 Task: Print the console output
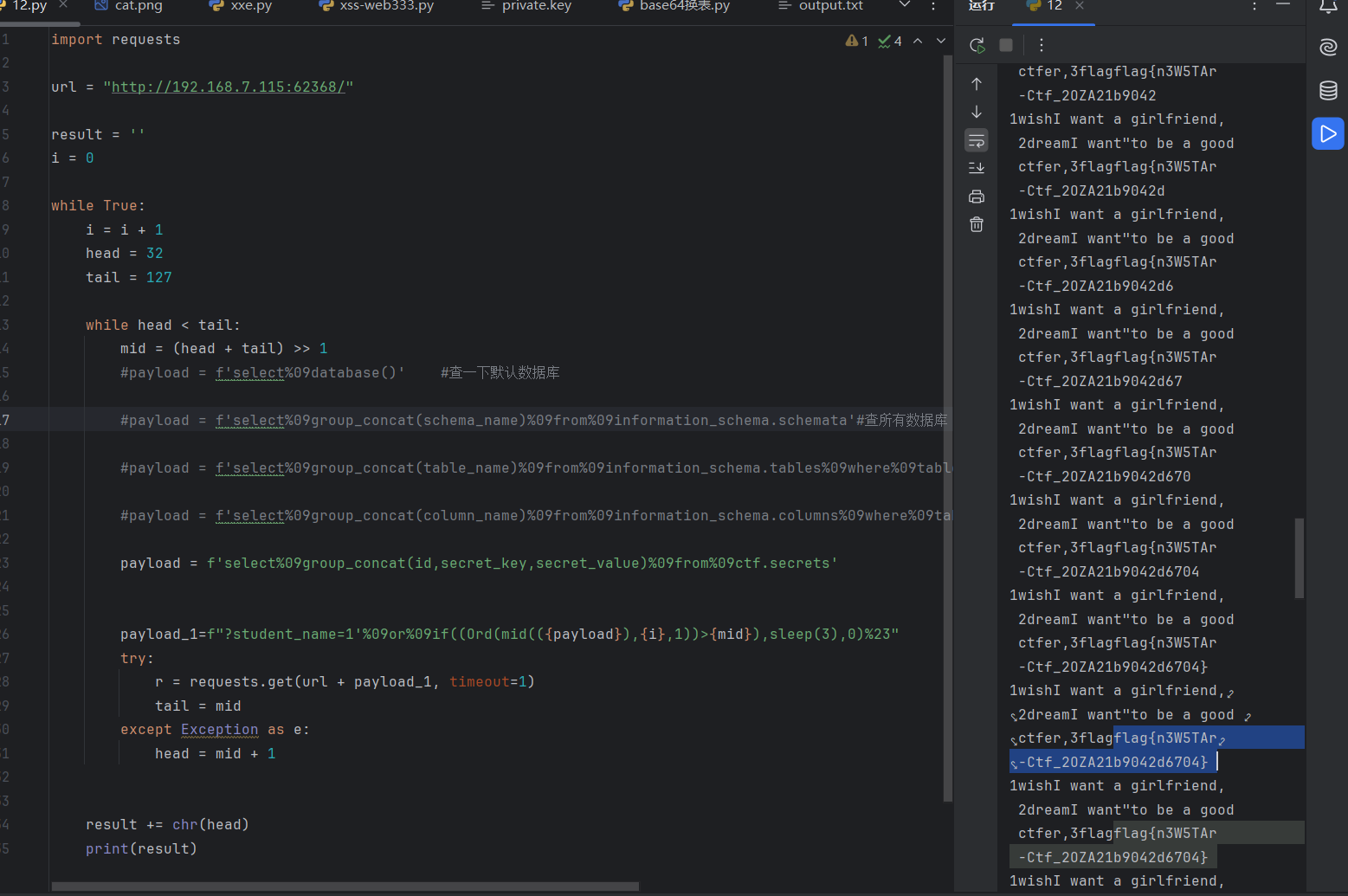(977, 197)
